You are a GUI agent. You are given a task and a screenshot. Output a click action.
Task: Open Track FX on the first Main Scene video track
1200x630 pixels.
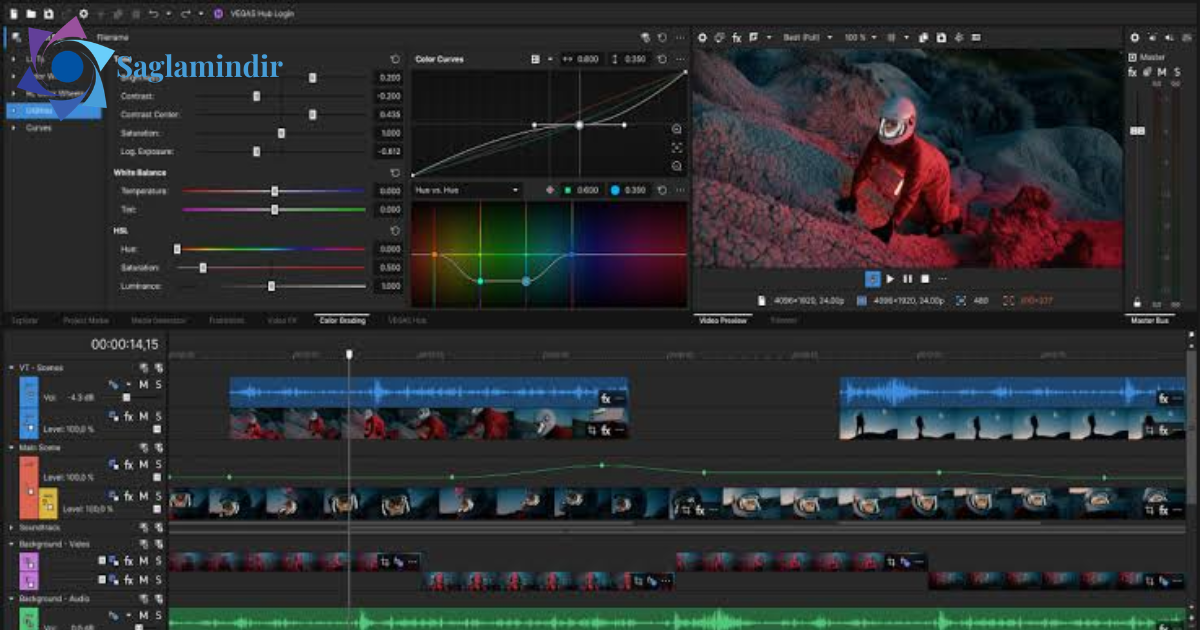tap(128, 464)
